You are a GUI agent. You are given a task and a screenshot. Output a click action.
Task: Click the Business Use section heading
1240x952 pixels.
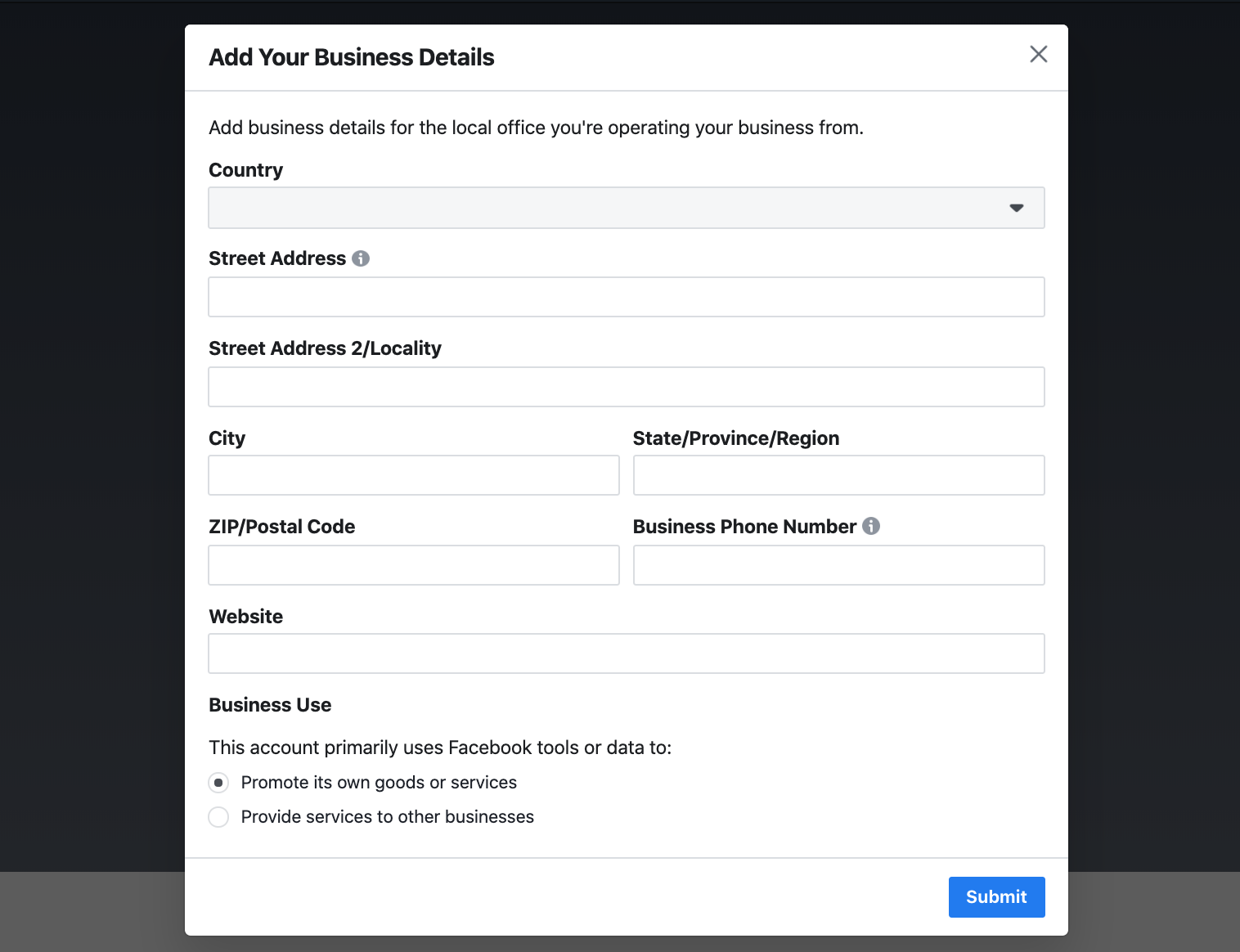point(270,705)
